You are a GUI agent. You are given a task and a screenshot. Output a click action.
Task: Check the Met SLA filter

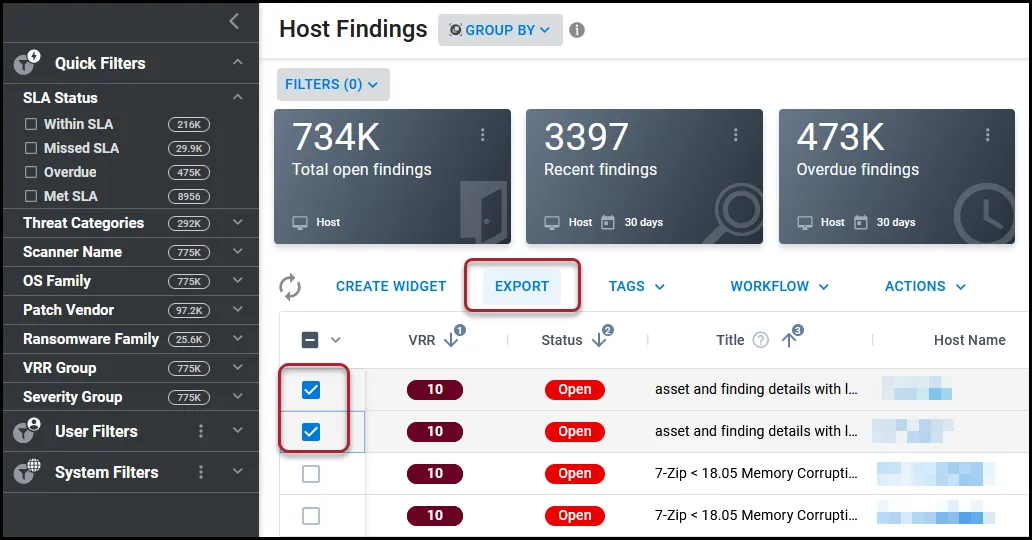pos(30,196)
